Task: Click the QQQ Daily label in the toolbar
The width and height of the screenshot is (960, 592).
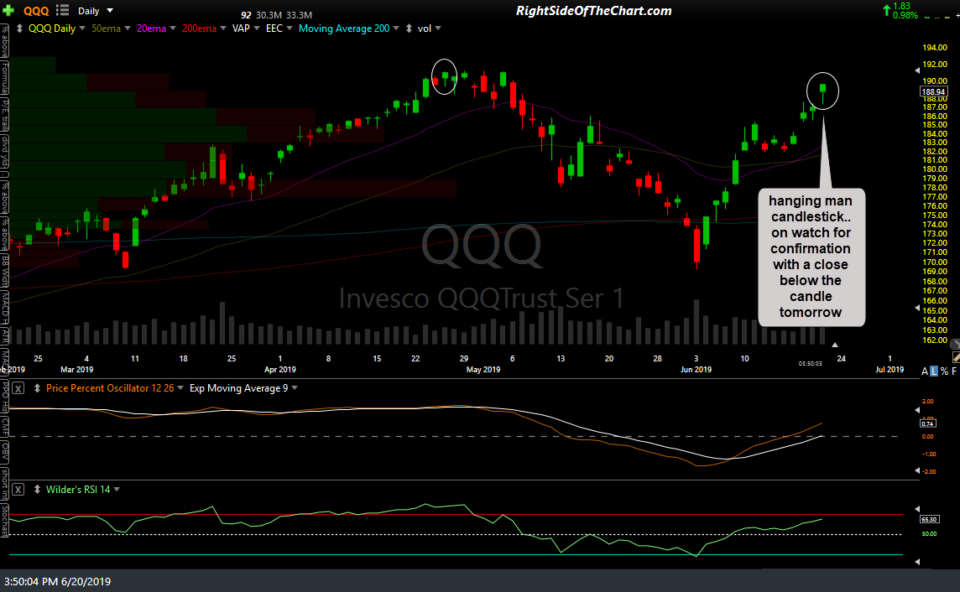Action: pyautogui.click(x=52, y=29)
